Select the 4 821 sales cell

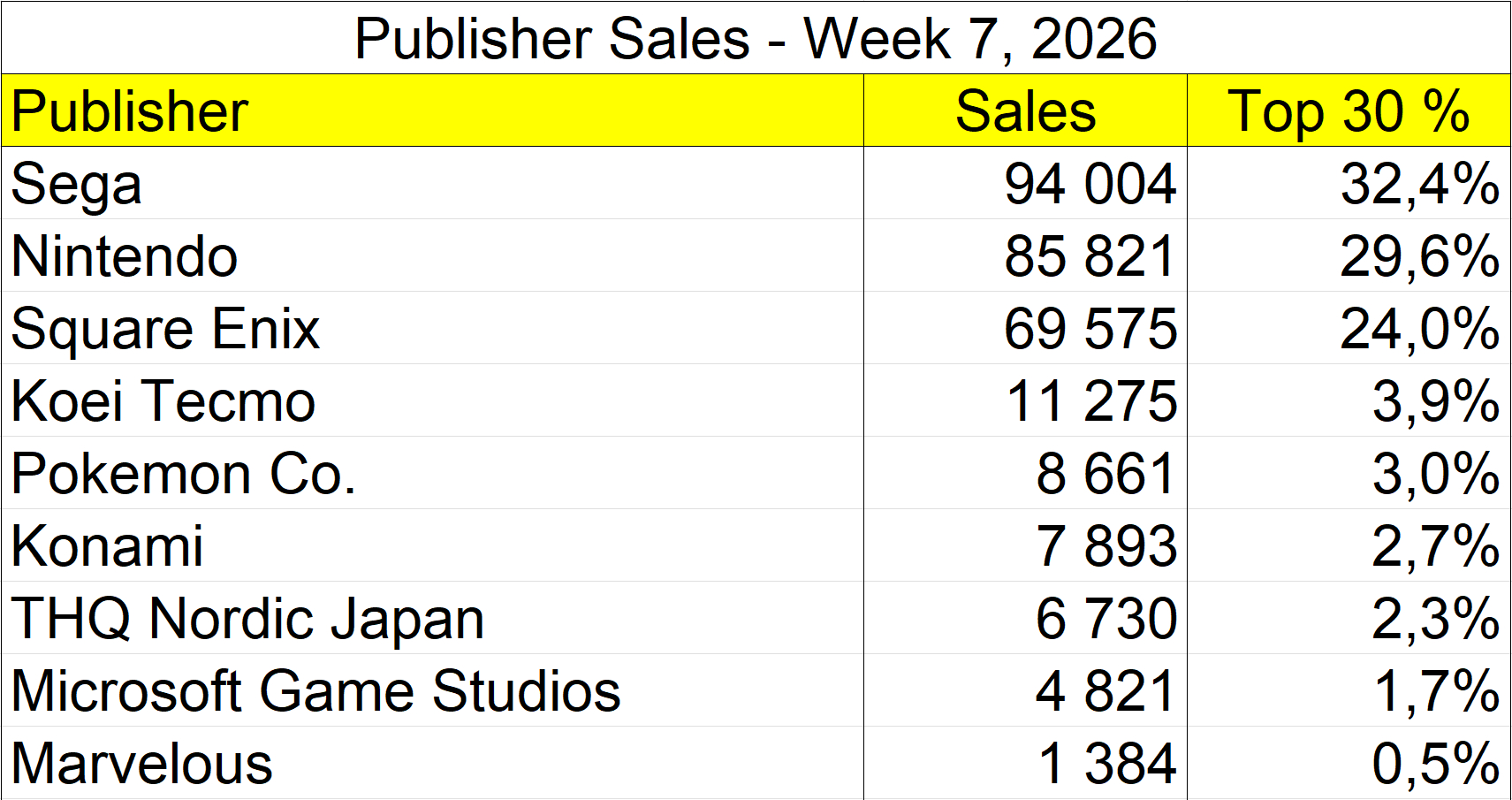[1105, 691]
